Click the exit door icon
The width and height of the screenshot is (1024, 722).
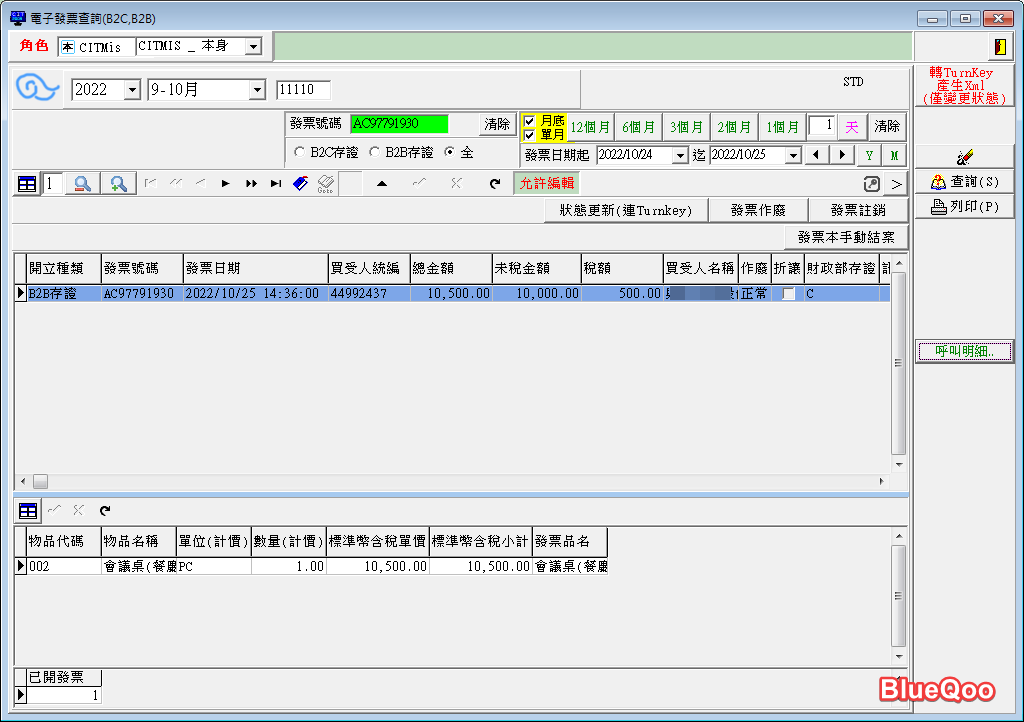[999, 47]
